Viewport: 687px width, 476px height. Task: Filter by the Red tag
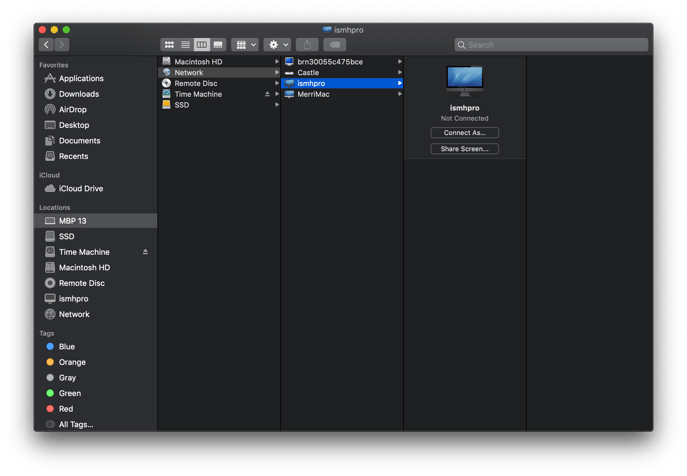tap(95, 409)
